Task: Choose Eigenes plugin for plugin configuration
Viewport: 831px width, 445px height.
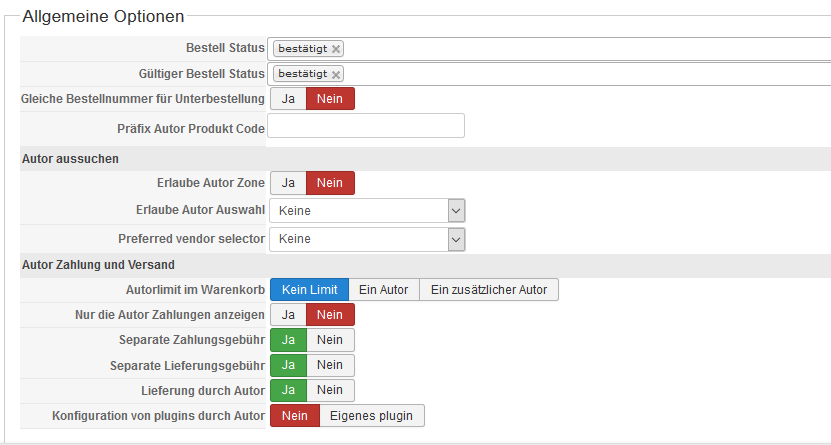Action: coord(372,415)
